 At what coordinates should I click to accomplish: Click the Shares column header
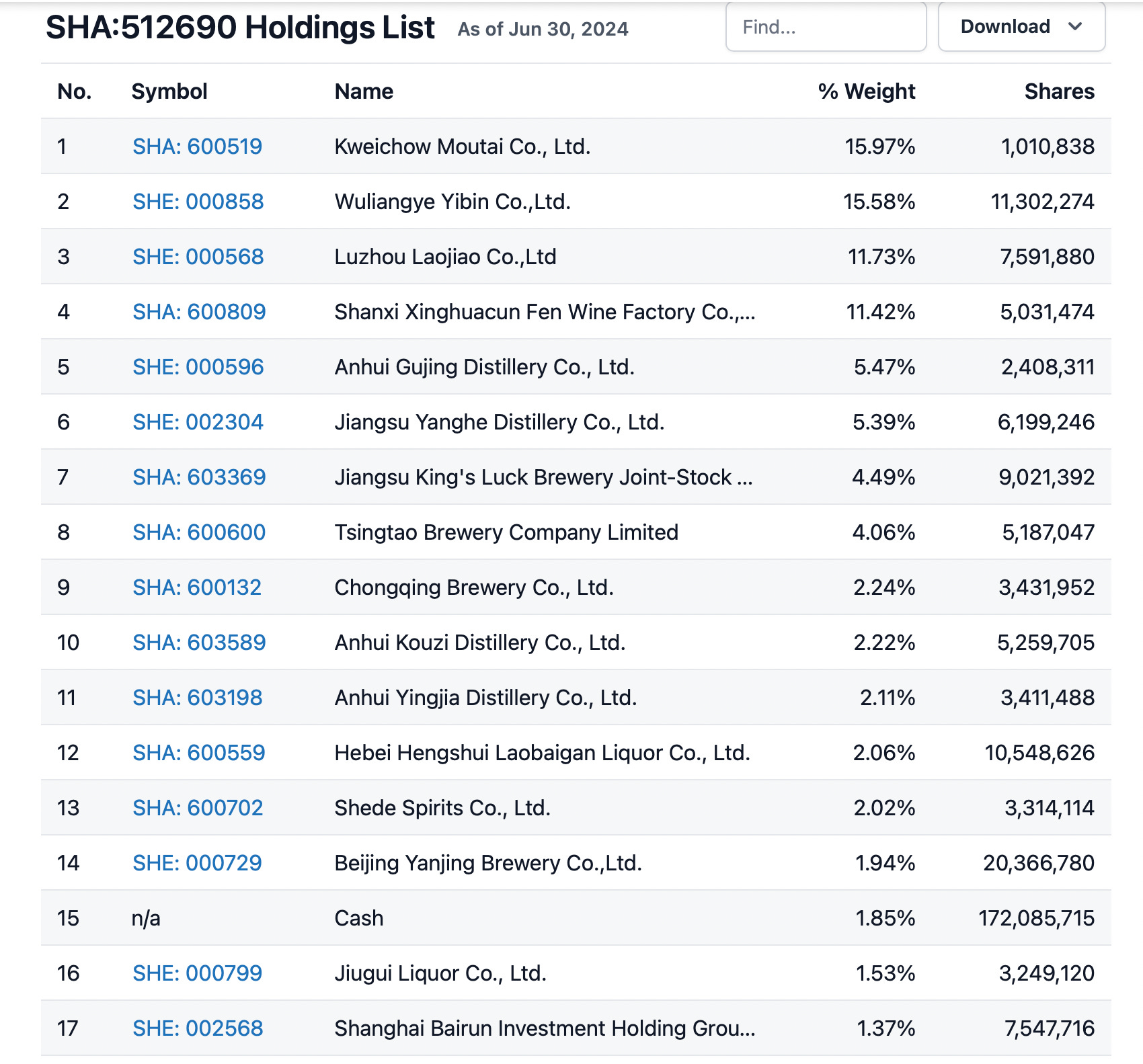(x=1059, y=91)
